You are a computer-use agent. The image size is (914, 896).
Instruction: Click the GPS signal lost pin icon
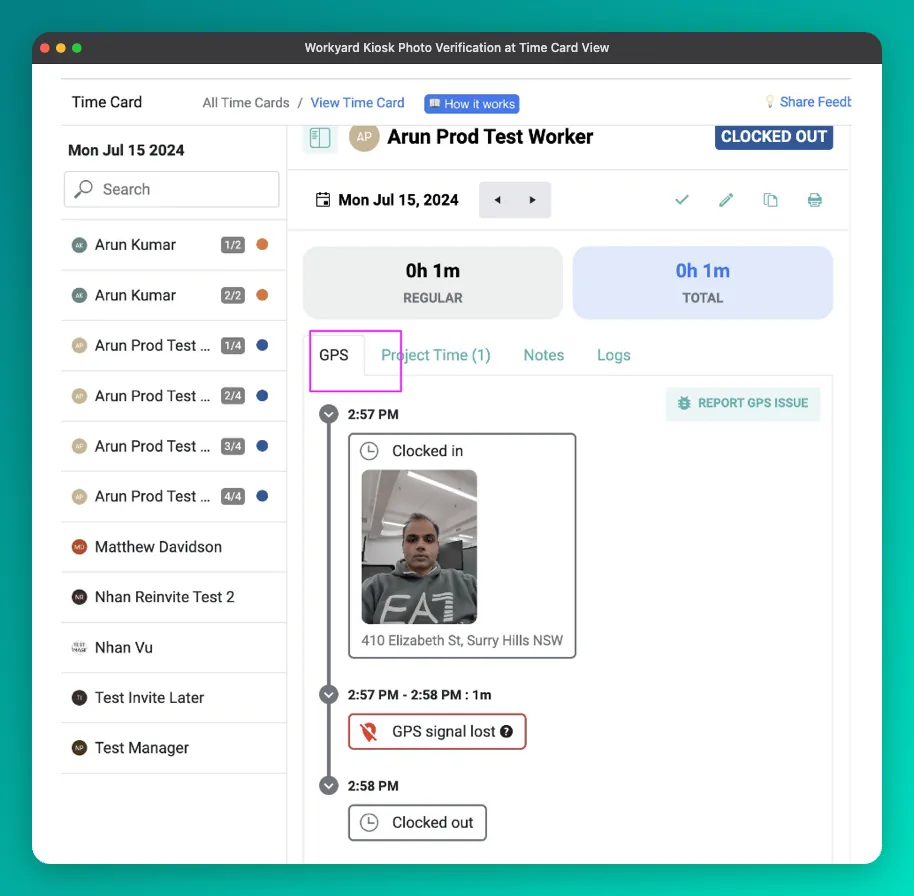coord(368,731)
